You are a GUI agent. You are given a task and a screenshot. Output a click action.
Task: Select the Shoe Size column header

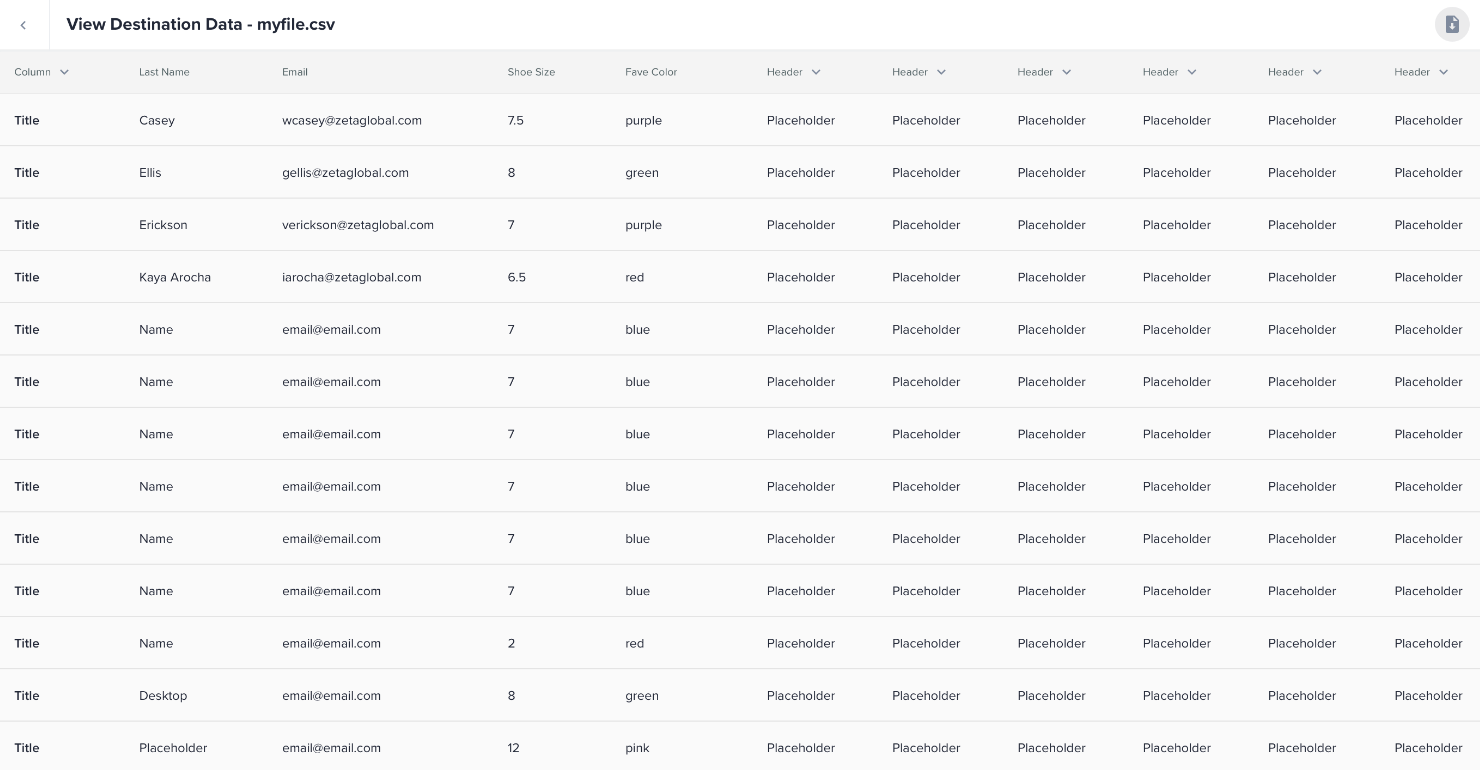(531, 72)
